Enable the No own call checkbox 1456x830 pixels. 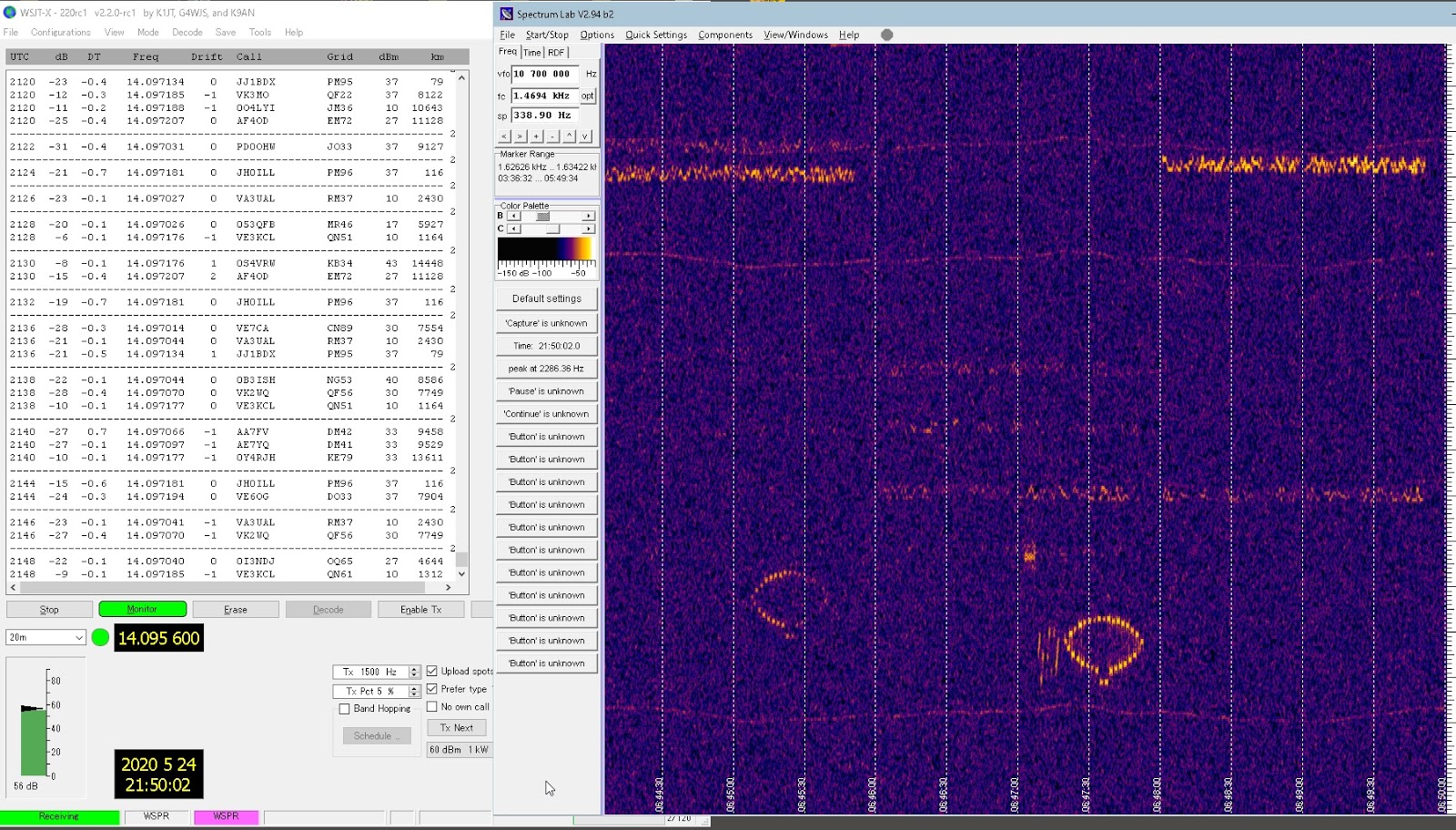(432, 706)
